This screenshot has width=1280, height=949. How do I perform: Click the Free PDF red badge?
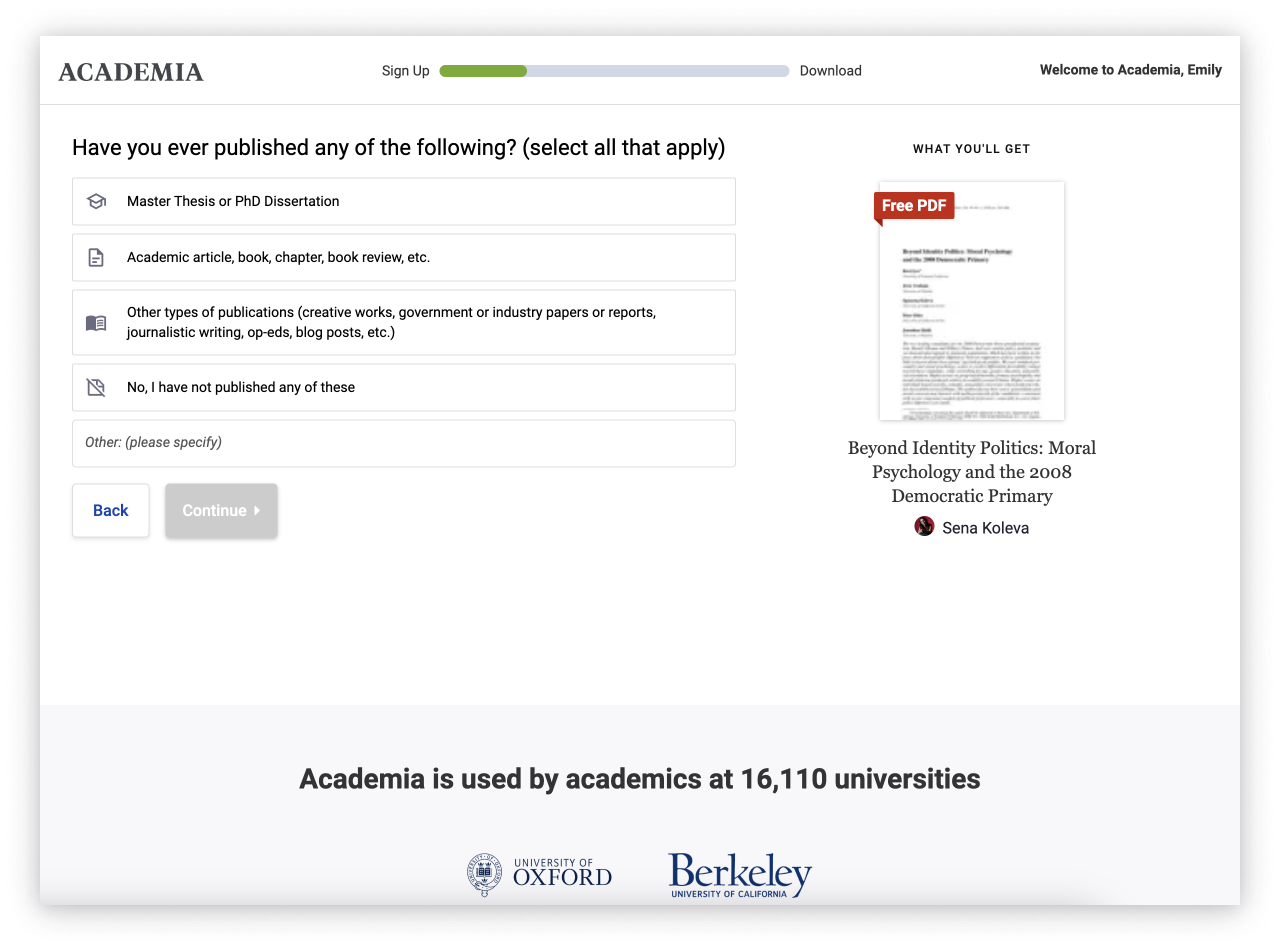coord(914,206)
